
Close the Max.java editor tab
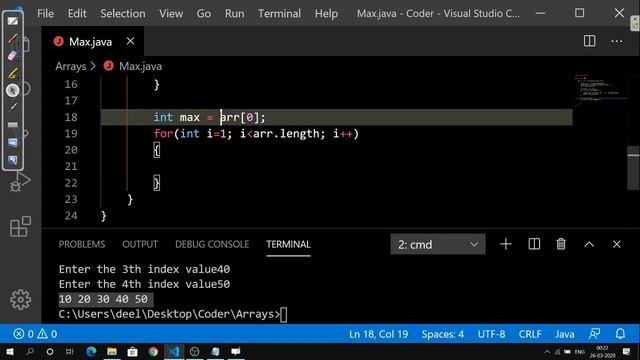click(130, 41)
